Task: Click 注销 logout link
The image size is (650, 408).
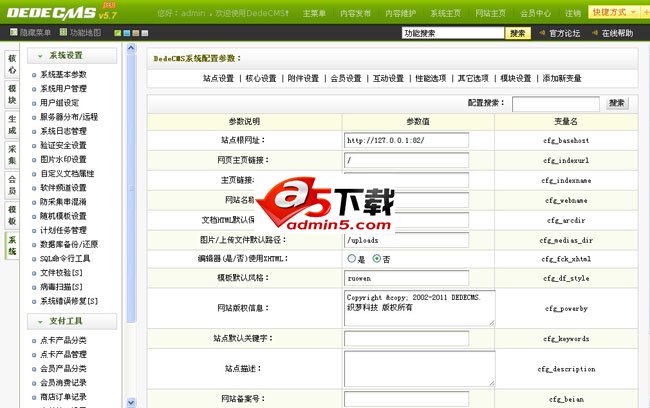Action: point(573,13)
